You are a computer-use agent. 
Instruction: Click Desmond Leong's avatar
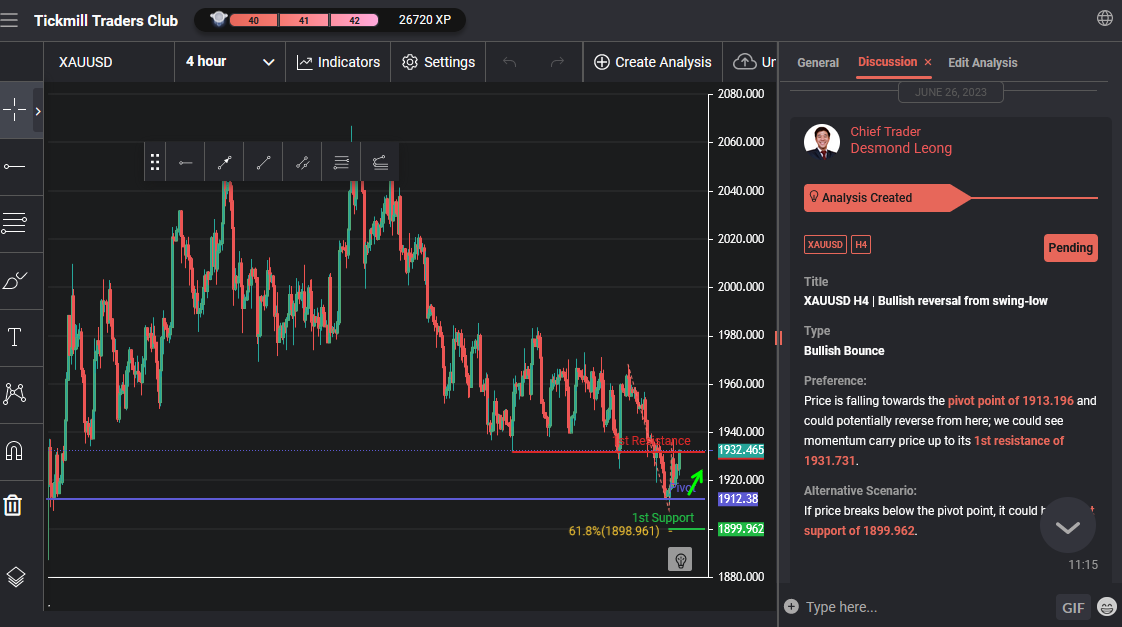coord(821,141)
